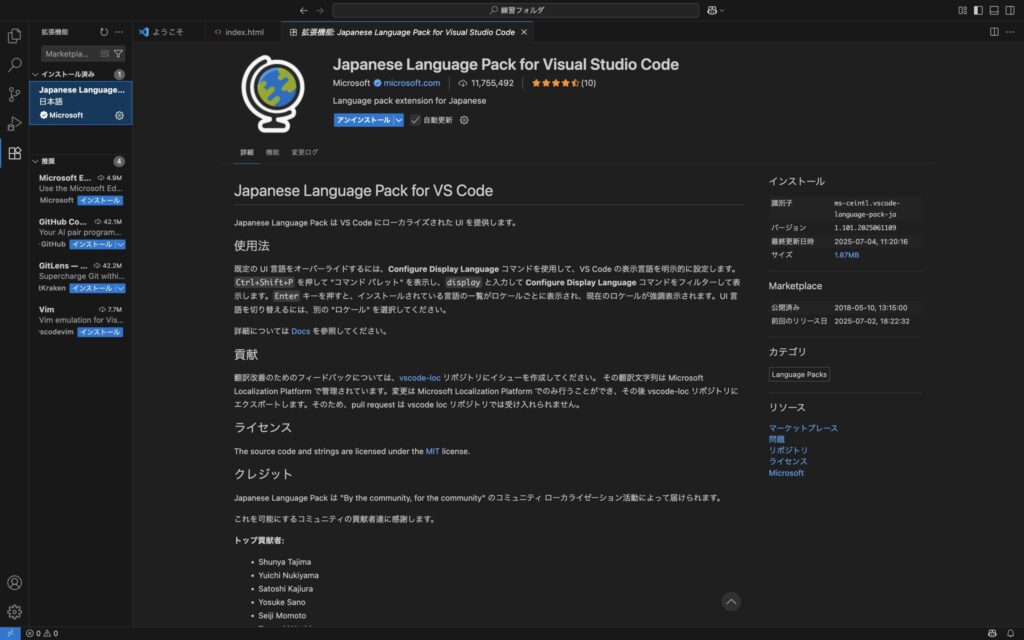Open settings gear next to auto update
Image resolution: width=1024 pixels, height=640 pixels.
[x=464, y=120]
